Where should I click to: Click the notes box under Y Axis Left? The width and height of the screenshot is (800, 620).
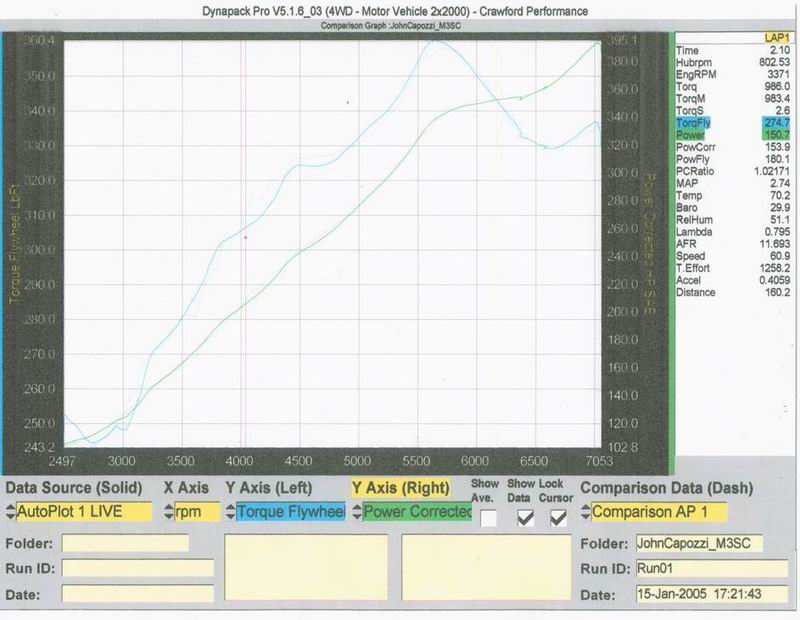[306, 567]
